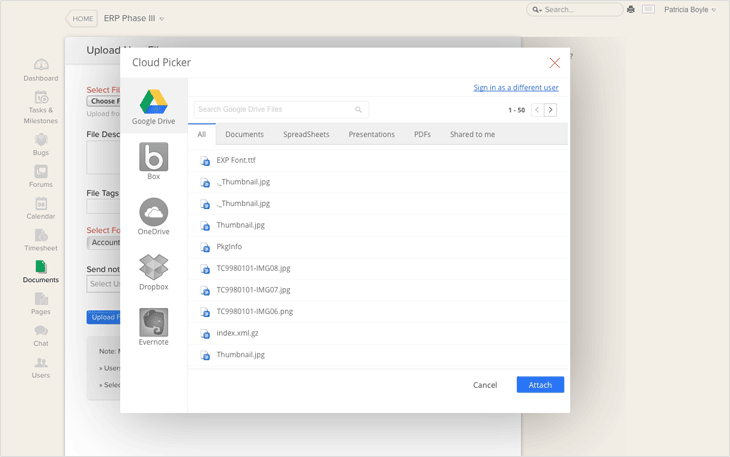Screen dimensions: 730x457
Task: Click the Search Google Drive Files field
Action: (274, 109)
